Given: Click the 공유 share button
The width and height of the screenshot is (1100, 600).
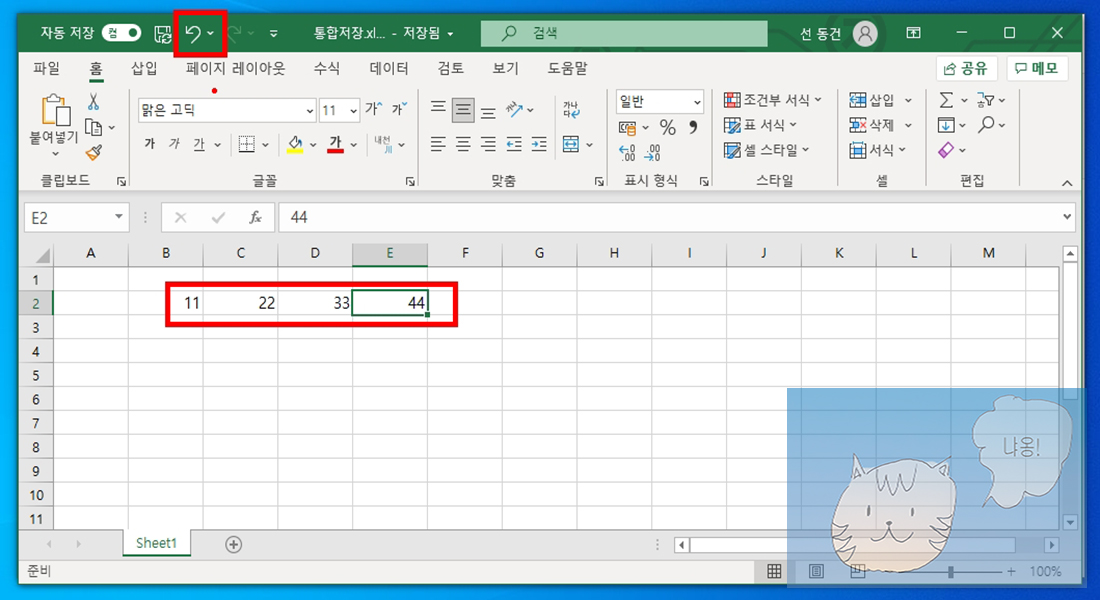Looking at the screenshot, I should click(966, 68).
